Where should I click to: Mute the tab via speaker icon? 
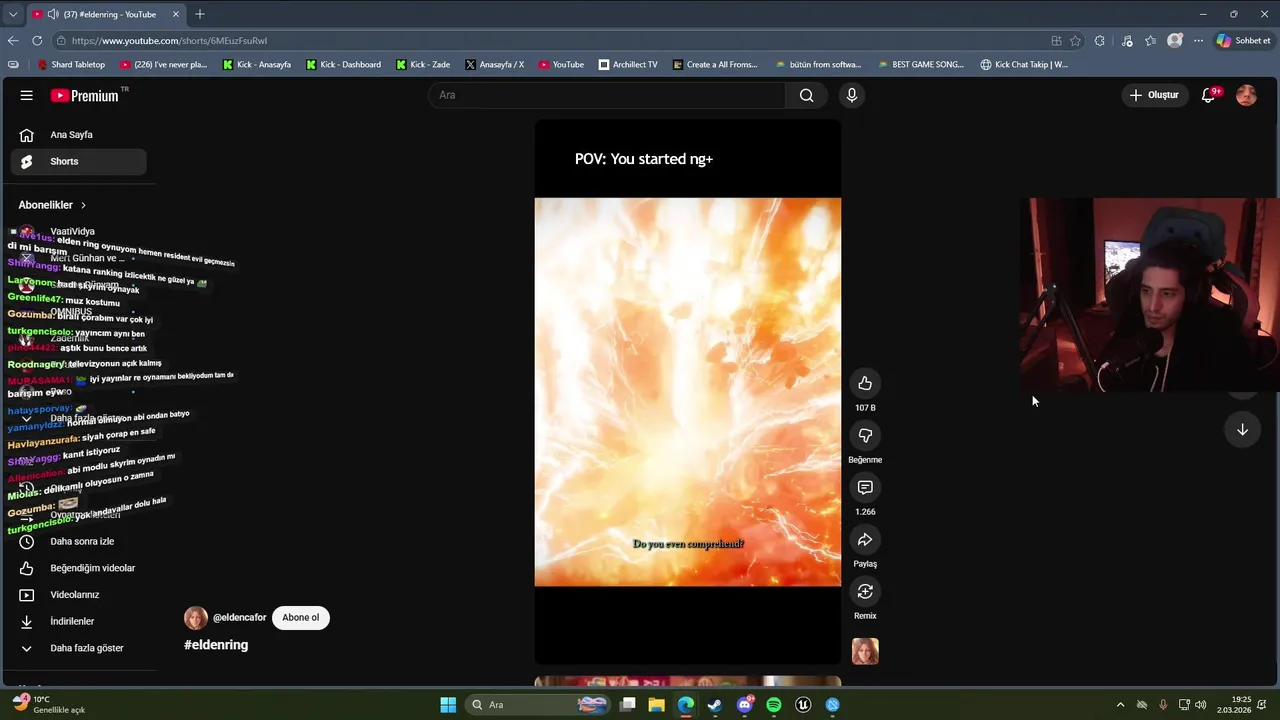click(52, 14)
